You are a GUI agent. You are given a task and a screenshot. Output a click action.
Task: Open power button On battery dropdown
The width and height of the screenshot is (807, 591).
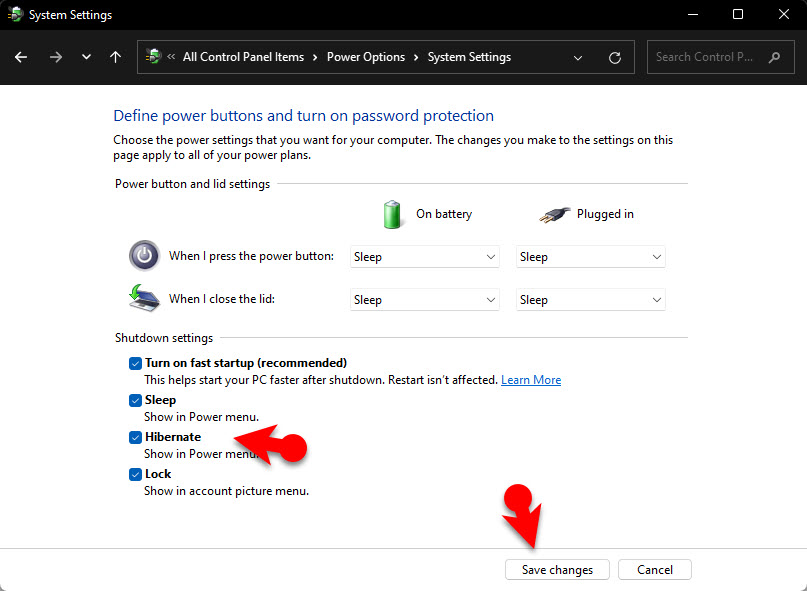425,257
